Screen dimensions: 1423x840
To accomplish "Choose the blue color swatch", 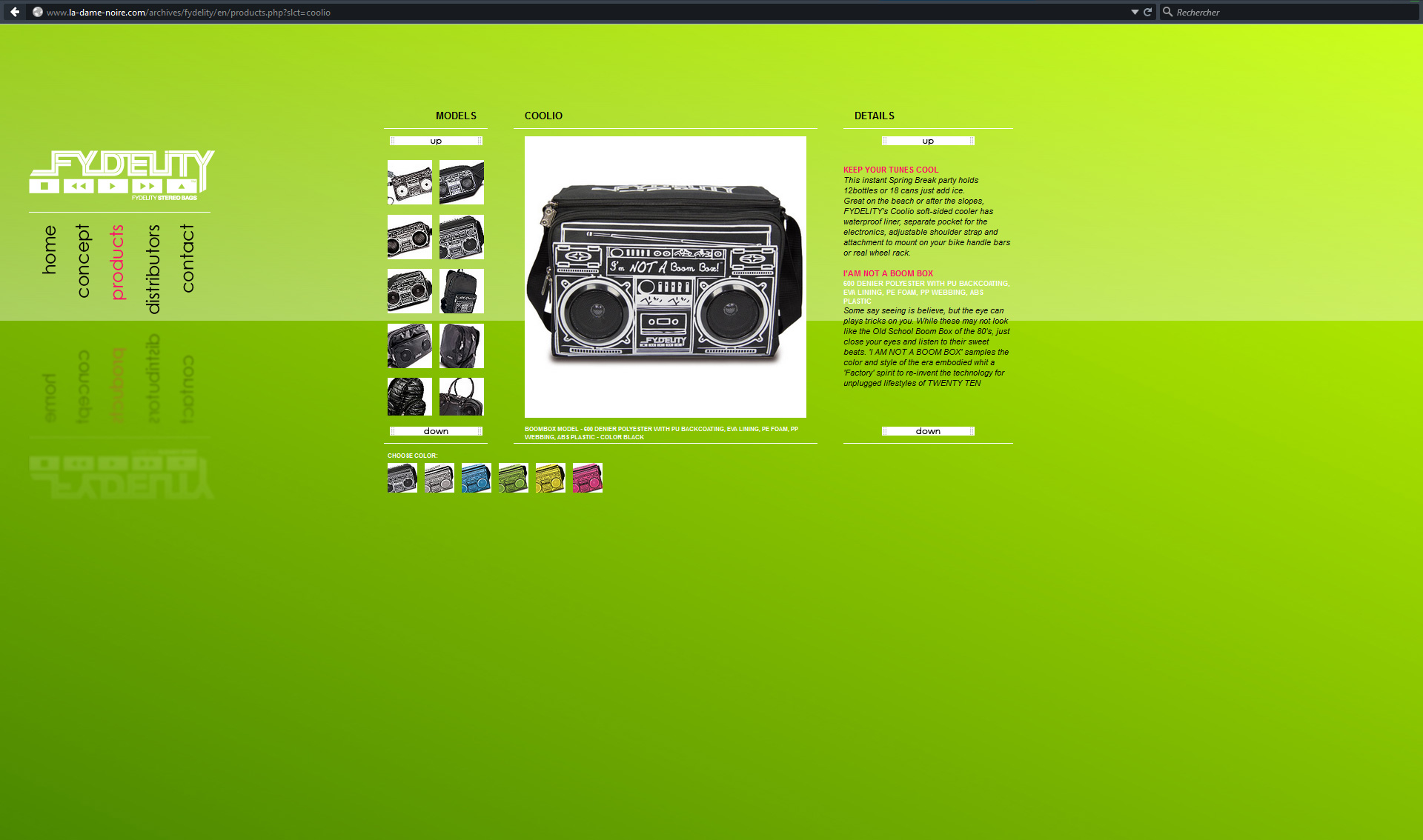I will coord(477,478).
